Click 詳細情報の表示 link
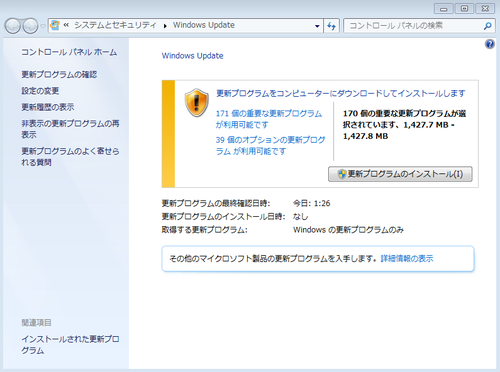 pos(407,259)
